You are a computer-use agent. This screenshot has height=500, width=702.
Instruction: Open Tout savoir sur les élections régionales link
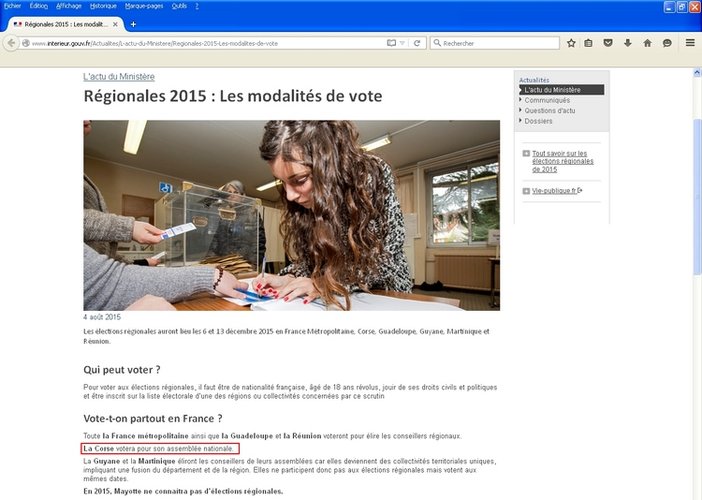(562, 161)
